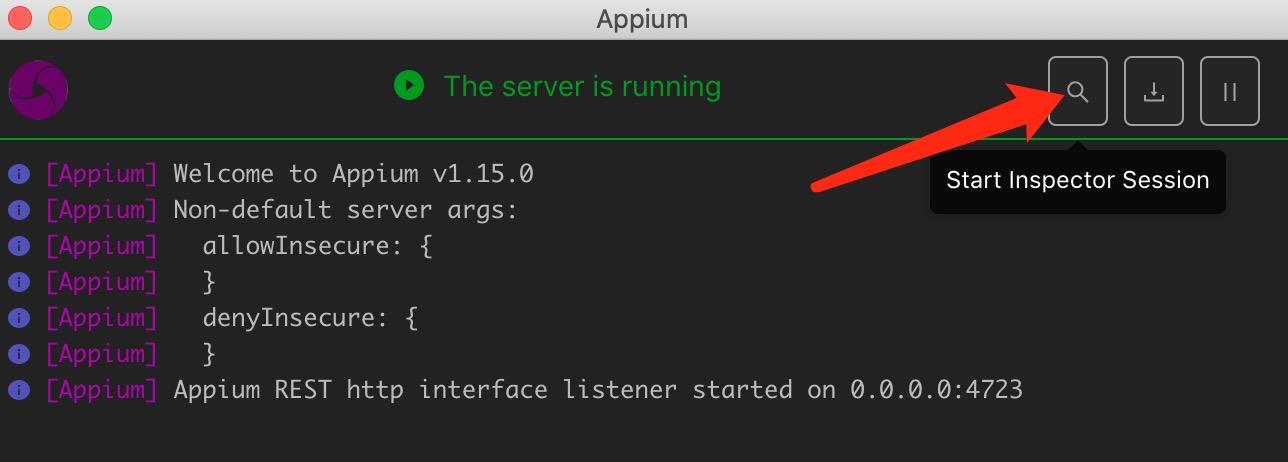The image size is (1288, 462).
Task: Pause the server with the pause button
Action: click(x=1230, y=92)
